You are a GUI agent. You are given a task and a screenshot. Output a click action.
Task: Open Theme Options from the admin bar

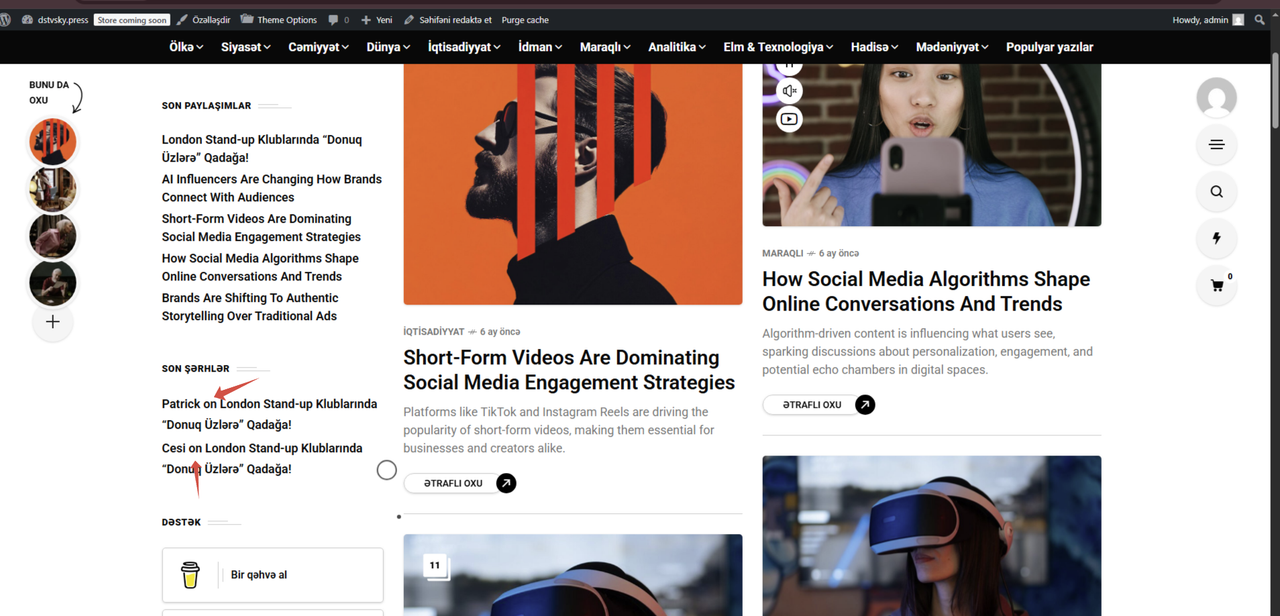[278, 20]
